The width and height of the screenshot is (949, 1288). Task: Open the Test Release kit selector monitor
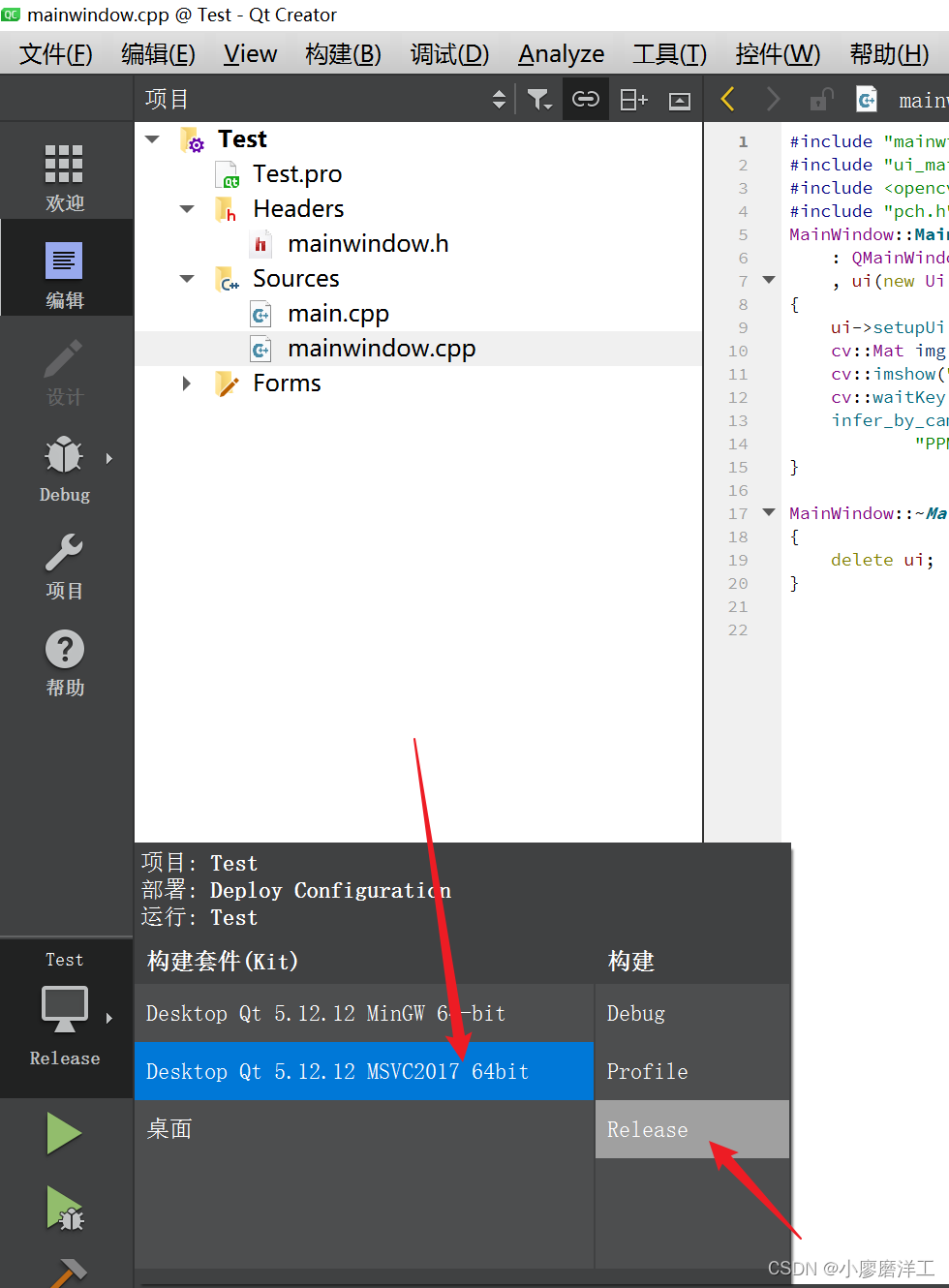coord(65,1010)
